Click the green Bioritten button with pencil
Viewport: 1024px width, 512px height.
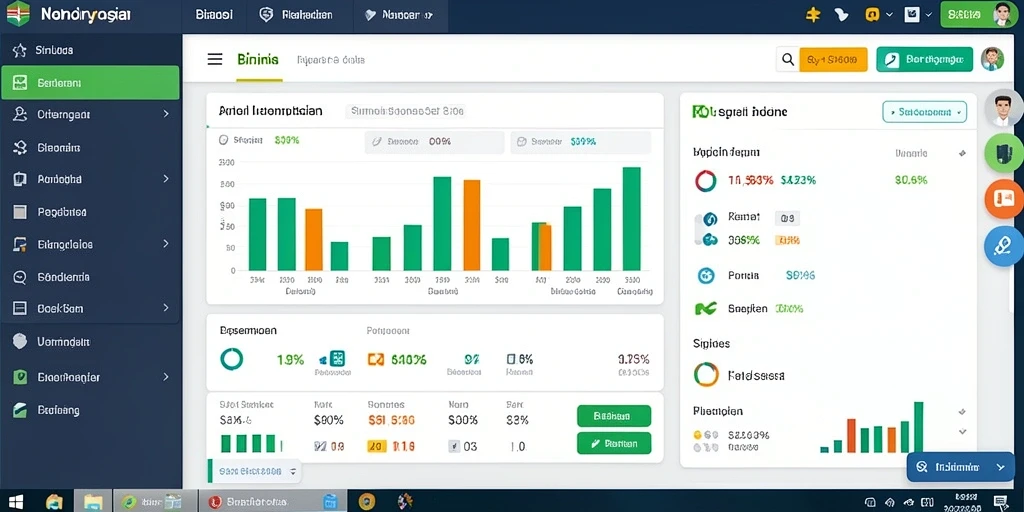pyautogui.click(x=614, y=443)
